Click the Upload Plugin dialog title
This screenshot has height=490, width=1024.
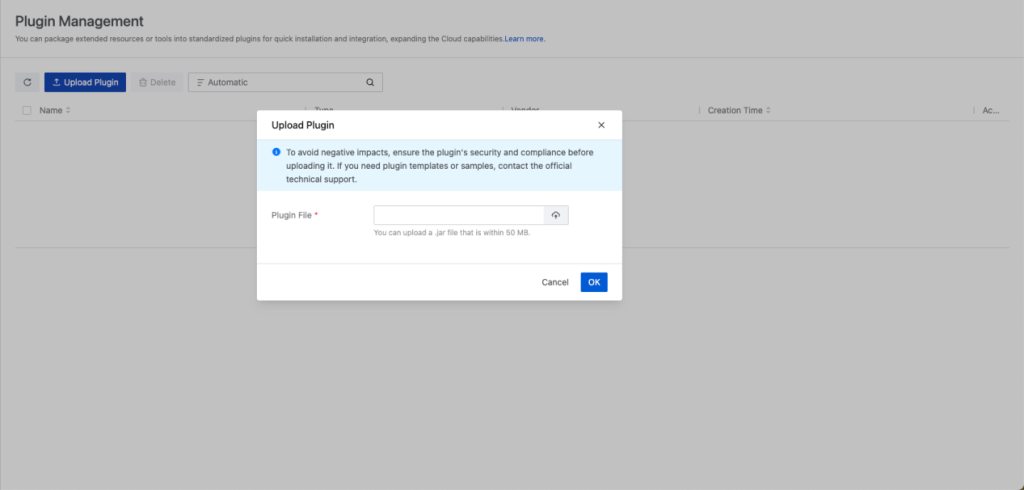(x=303, y=125)
